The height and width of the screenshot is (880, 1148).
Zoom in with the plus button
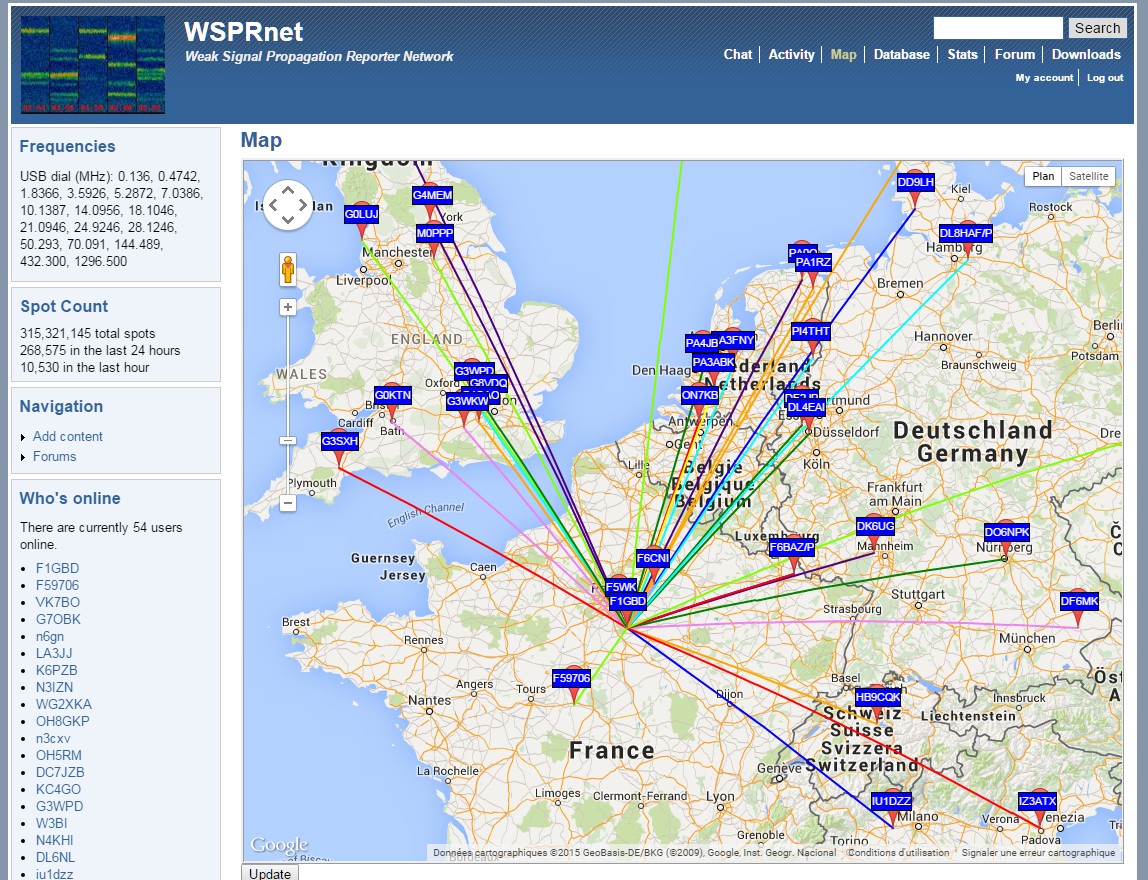pos(288,307)
